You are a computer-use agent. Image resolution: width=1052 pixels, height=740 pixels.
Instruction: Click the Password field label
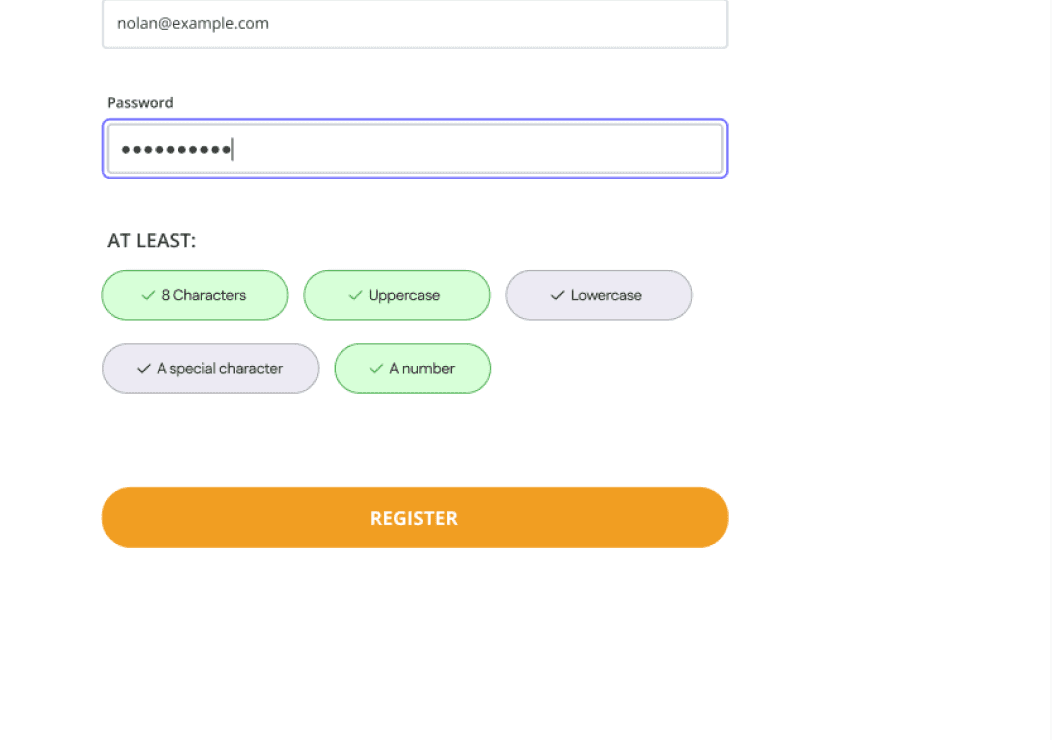tap(140, 103)
